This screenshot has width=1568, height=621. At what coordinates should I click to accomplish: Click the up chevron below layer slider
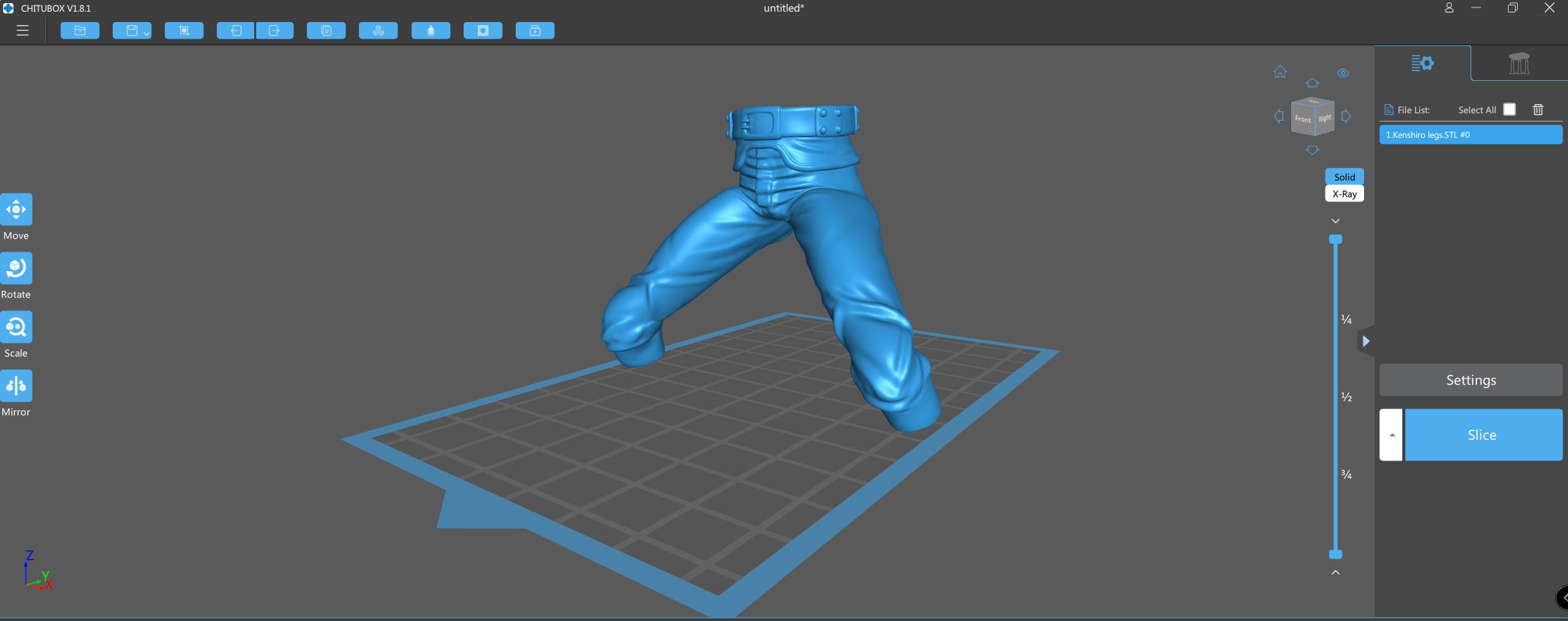point(1336,573)
